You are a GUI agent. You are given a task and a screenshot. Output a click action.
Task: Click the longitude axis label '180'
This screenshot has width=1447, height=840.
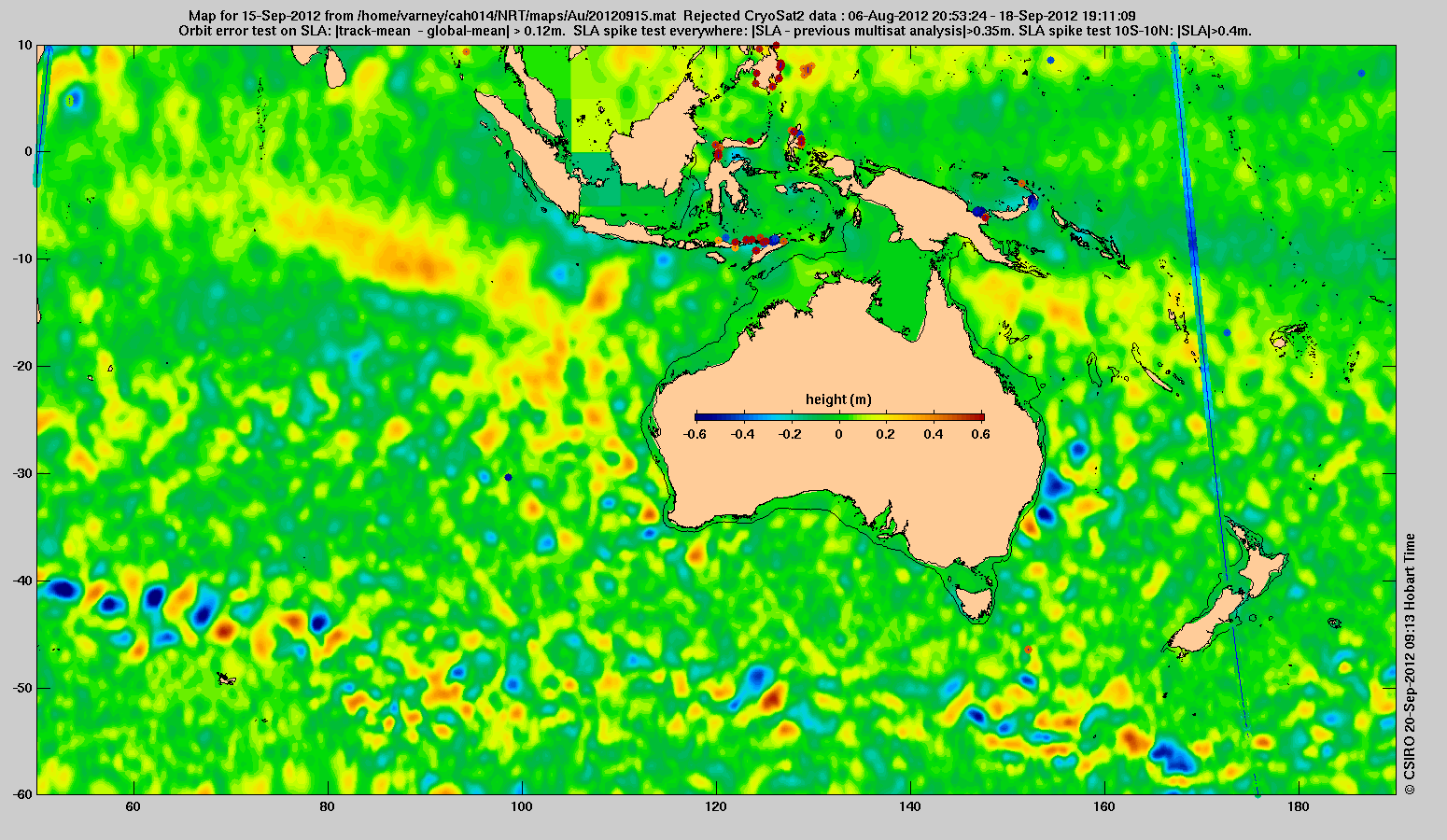tap(1299, 806)
